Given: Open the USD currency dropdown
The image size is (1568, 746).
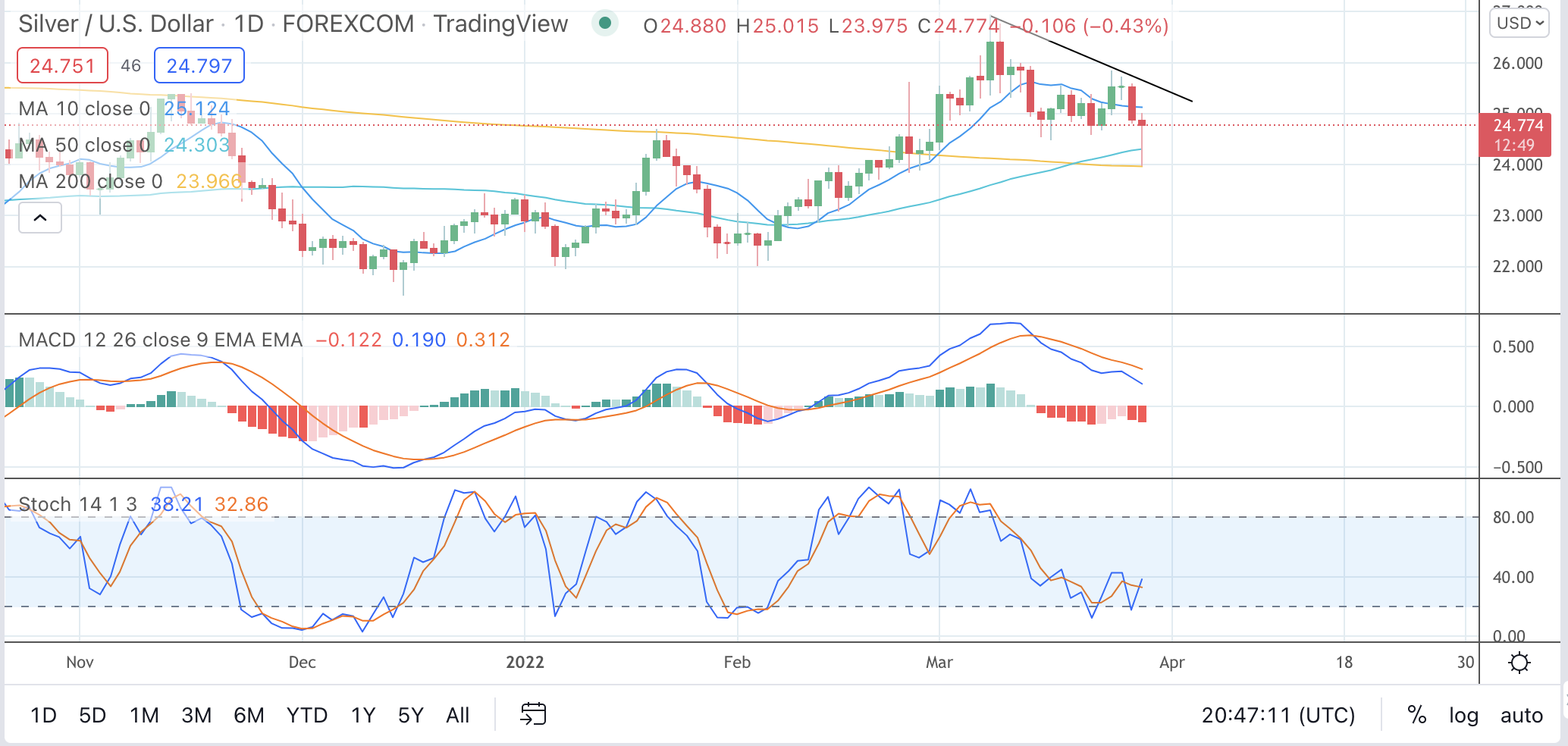Looking at the screenshot, I should 1521,23.
